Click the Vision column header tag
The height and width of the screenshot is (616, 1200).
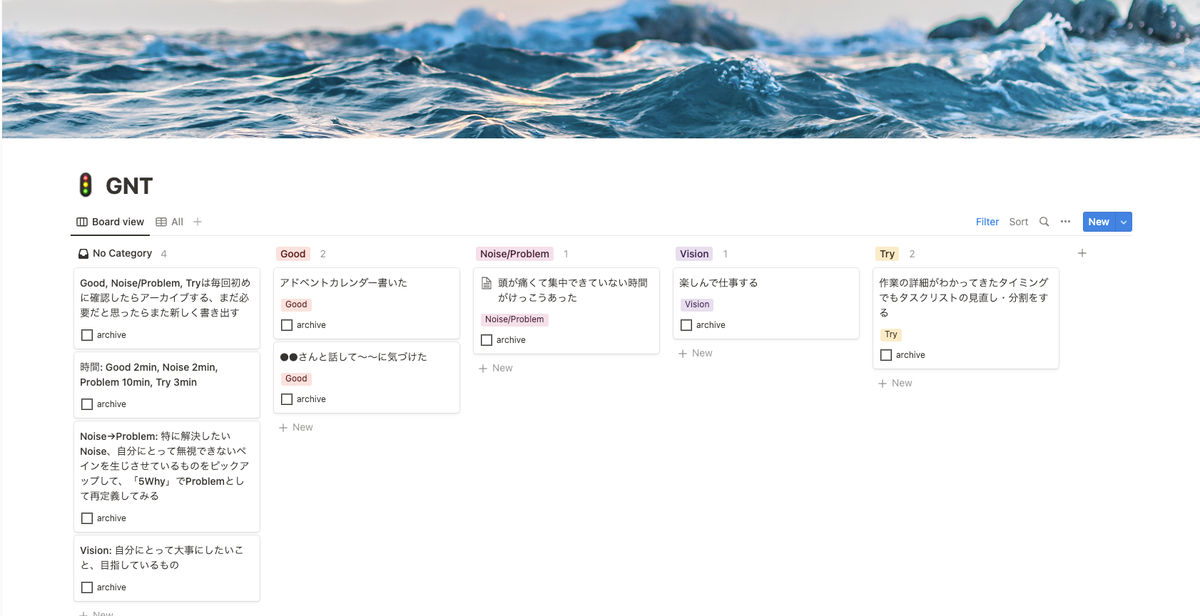click(694, 254)
